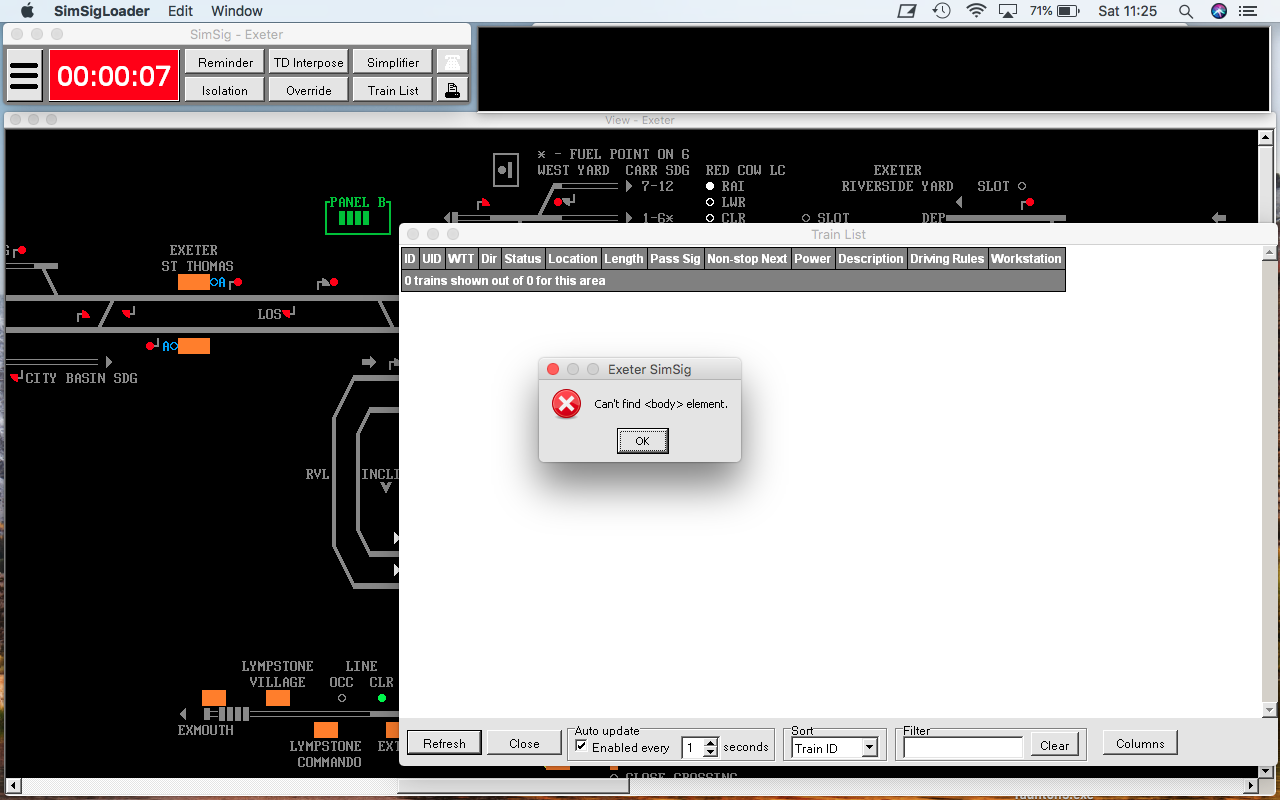This screenshot has height=800, width=1280.
Task: Click the red simulation clock display
Action: [114, 75]
